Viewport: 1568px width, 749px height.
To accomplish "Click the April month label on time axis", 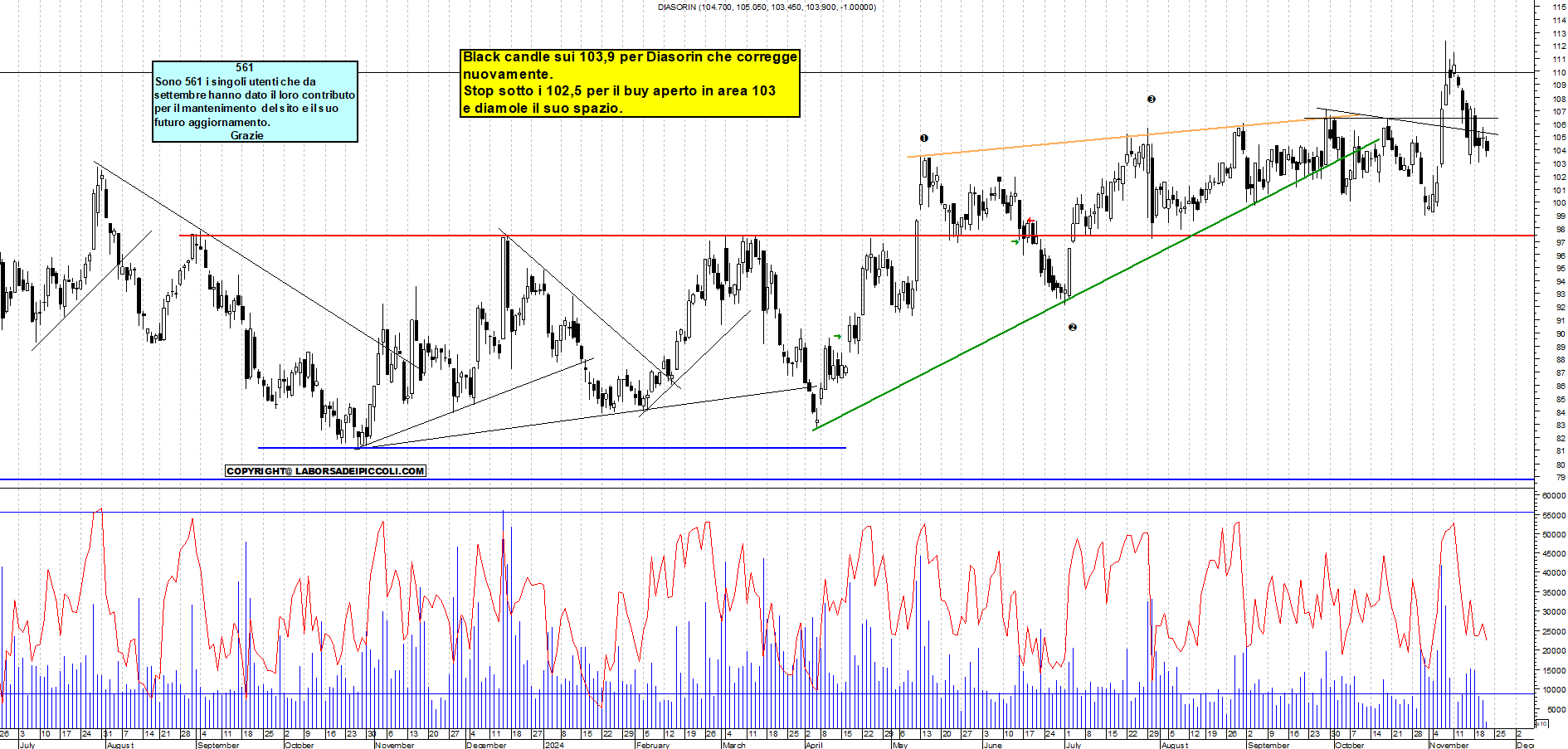I will pos(815,745).
